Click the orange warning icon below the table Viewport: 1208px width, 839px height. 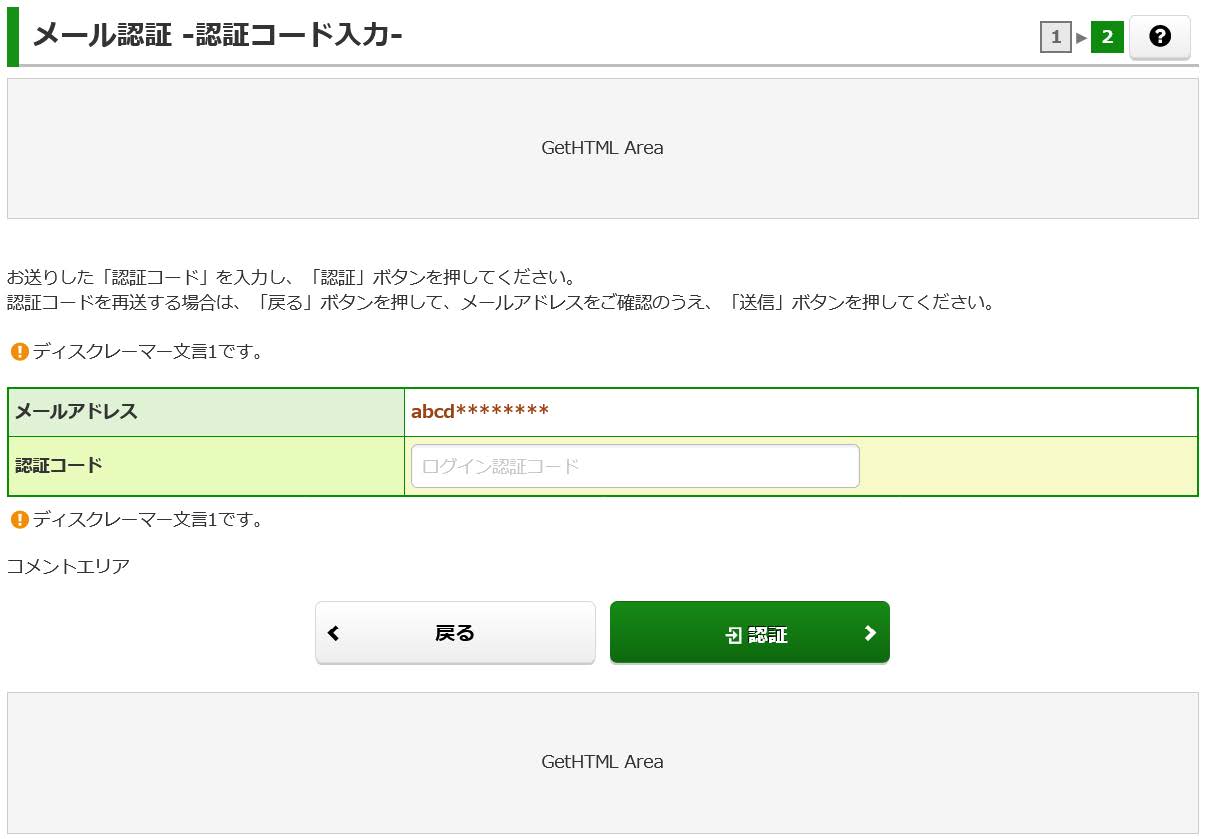click(19, 520)
